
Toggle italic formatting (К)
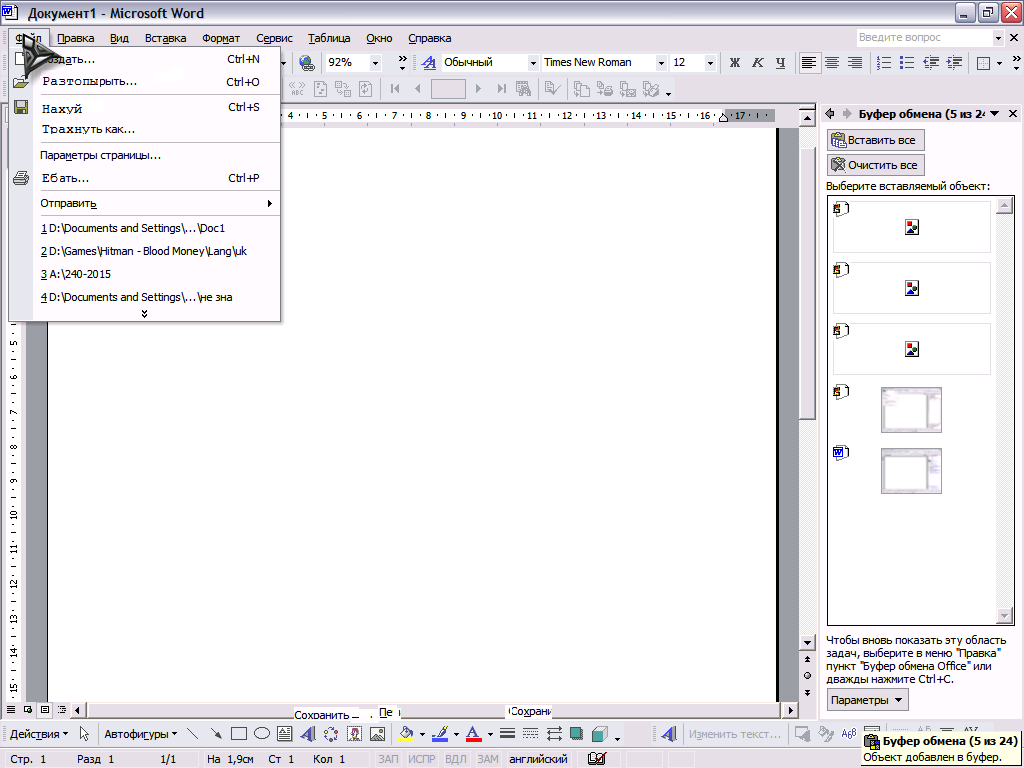[x=758, y=63]
